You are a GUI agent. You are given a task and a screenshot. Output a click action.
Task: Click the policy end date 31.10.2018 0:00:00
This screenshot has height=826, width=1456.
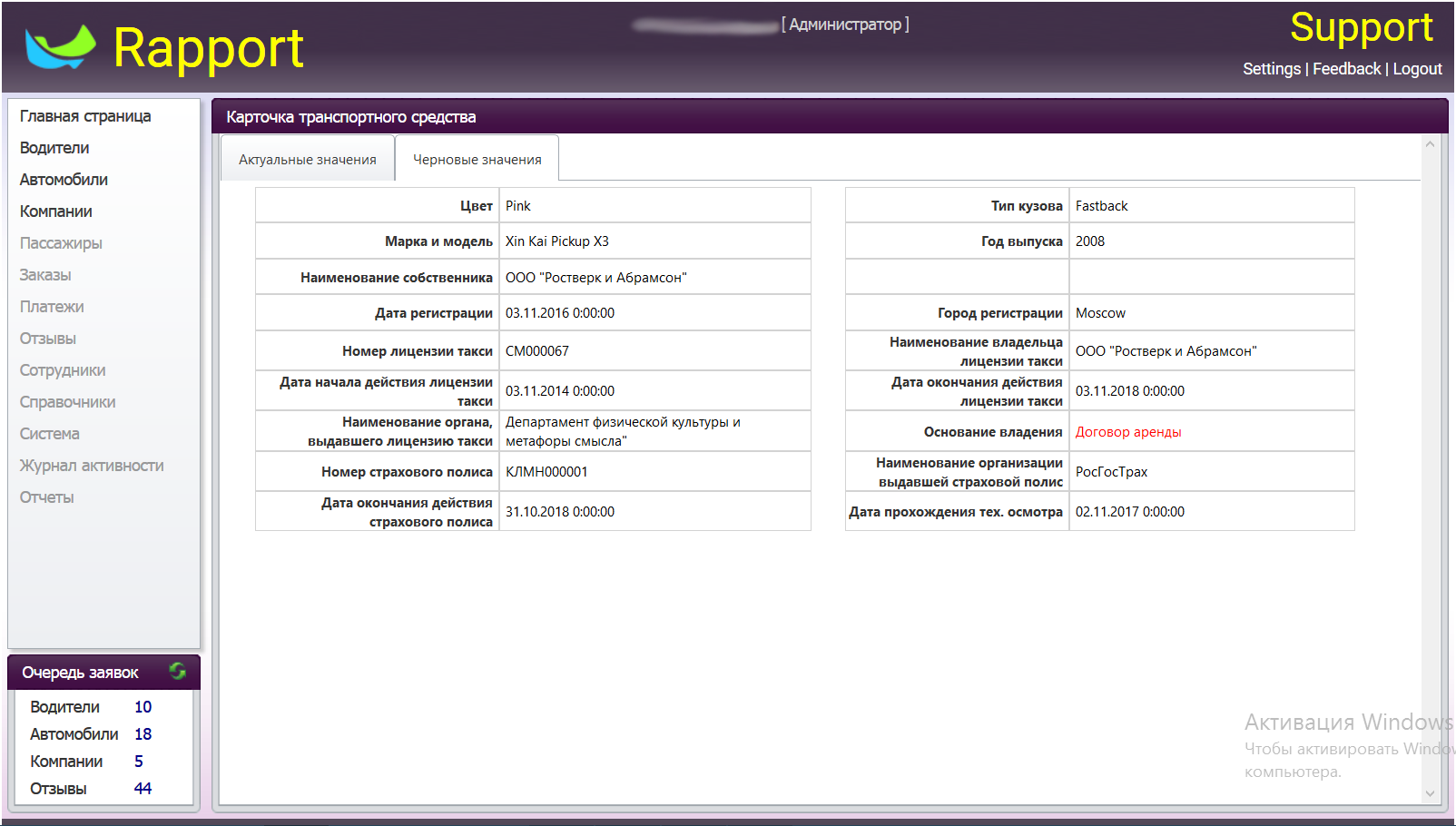560,512
